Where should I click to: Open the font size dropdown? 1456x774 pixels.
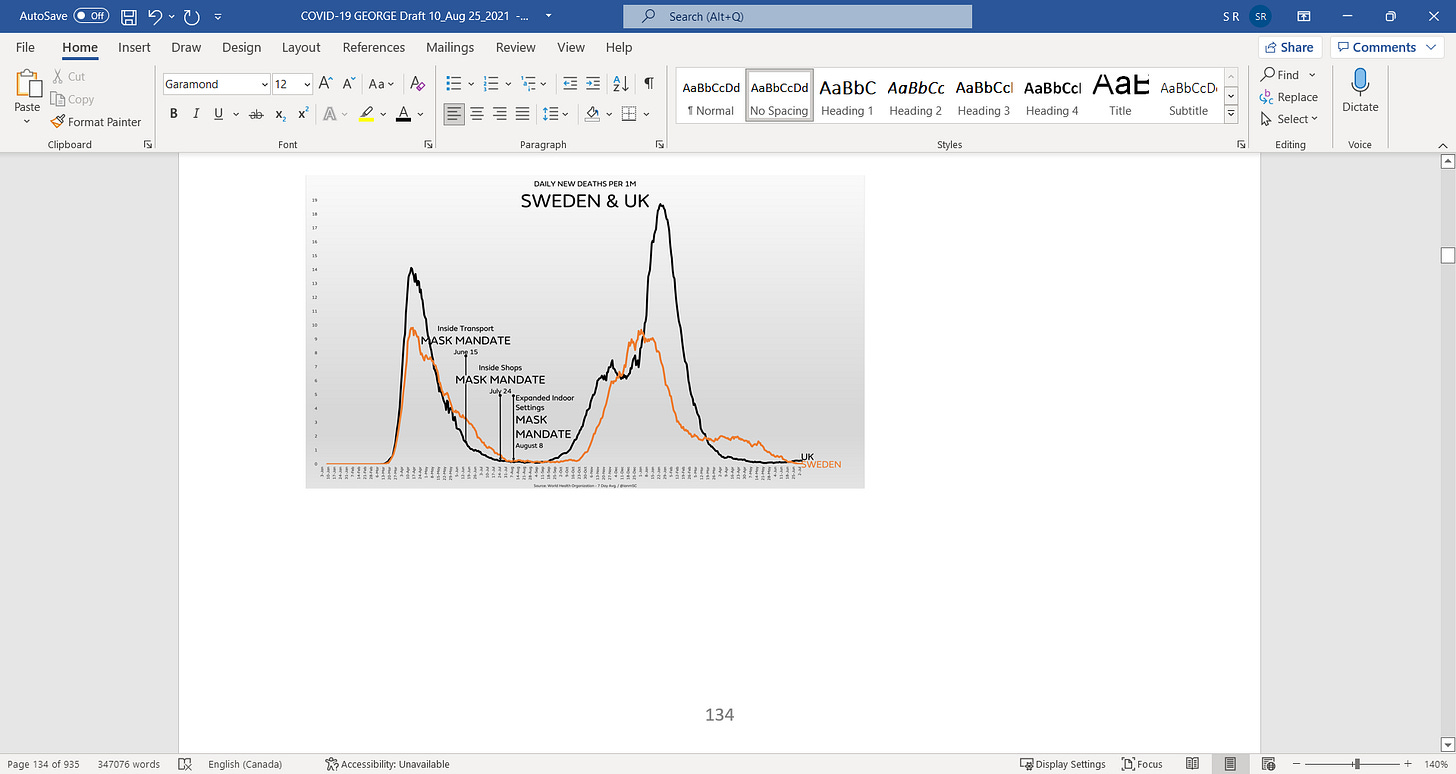tap(306, 84)
